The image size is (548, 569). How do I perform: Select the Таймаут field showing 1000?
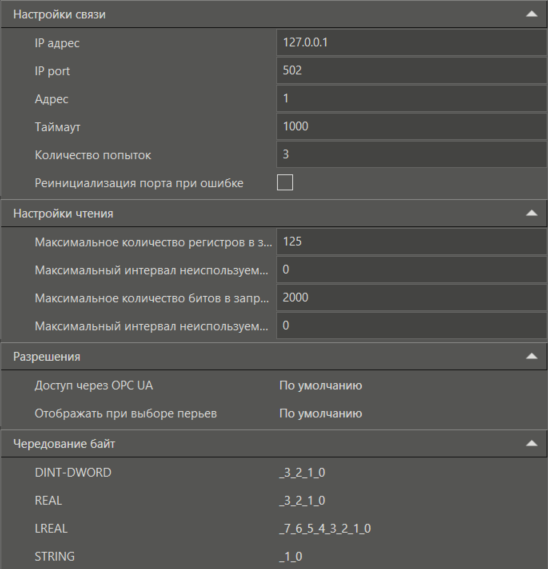pyautogui.click(x=412, y=126)
